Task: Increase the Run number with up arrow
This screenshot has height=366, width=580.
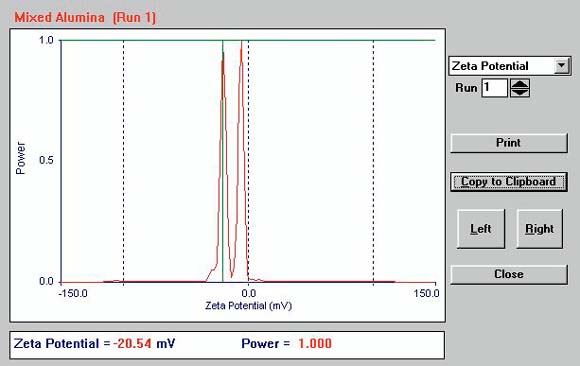Action: pyautogui.click(x=520, y=83)
